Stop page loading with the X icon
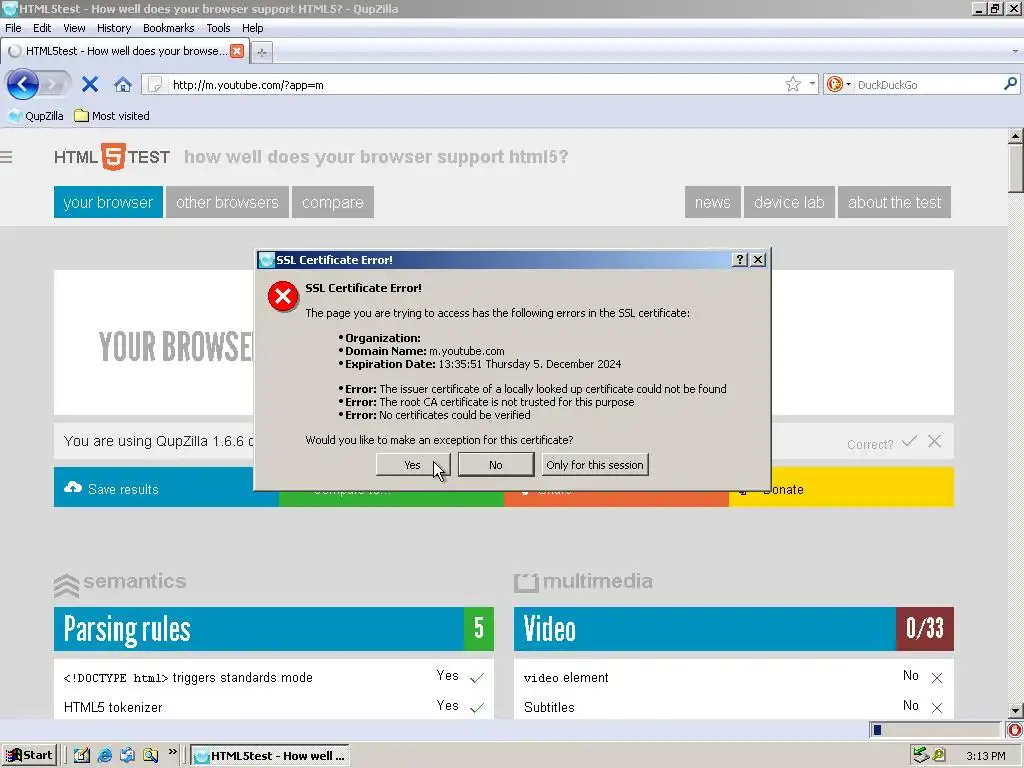 pos(90,84)
